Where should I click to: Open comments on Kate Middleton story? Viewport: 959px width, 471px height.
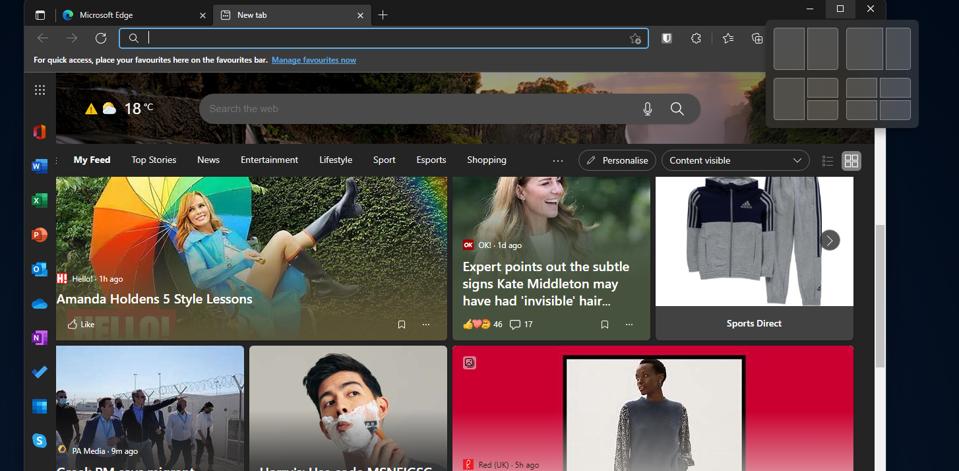[x=521, y=324]
